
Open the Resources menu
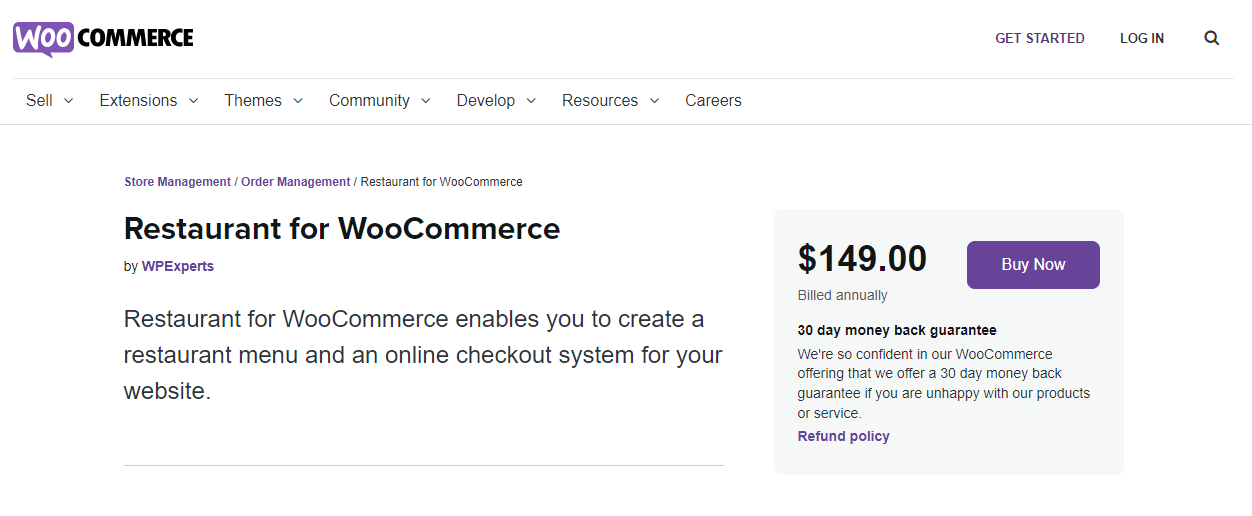click(x=600, y=100)
